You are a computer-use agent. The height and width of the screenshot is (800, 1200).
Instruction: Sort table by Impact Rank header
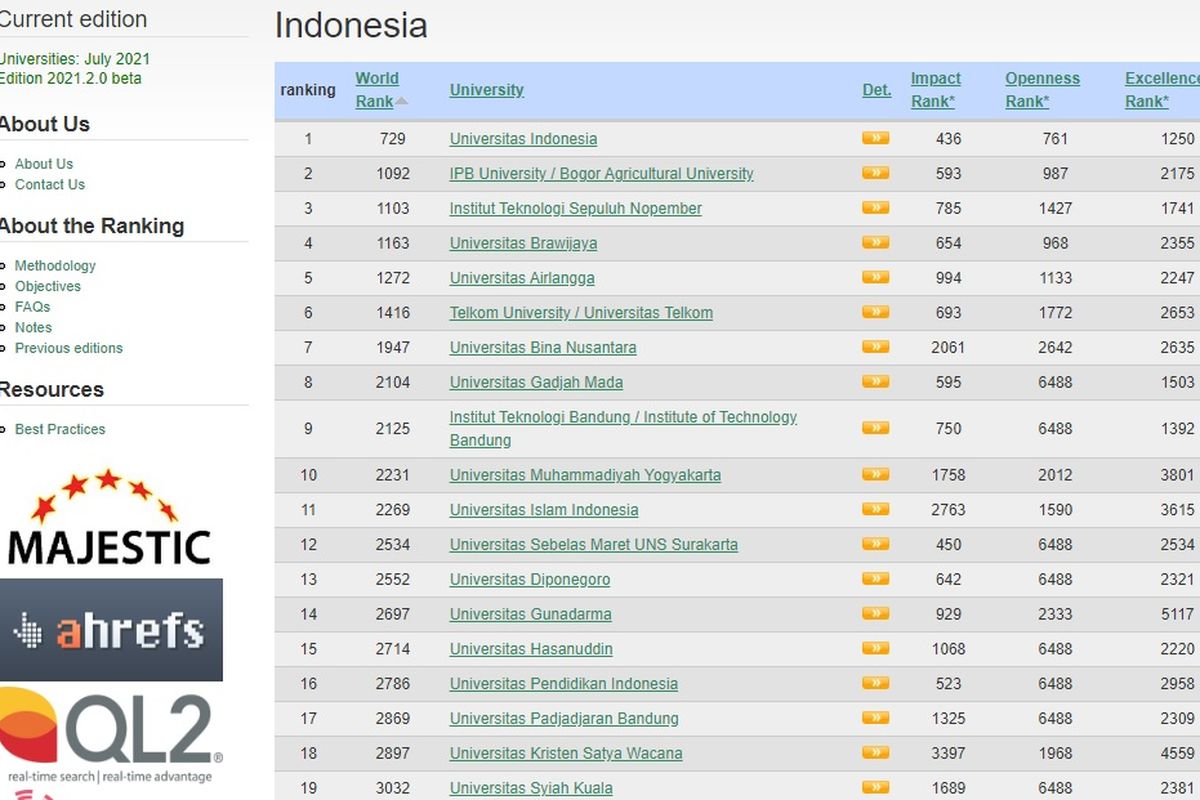[x=935, y=90]
